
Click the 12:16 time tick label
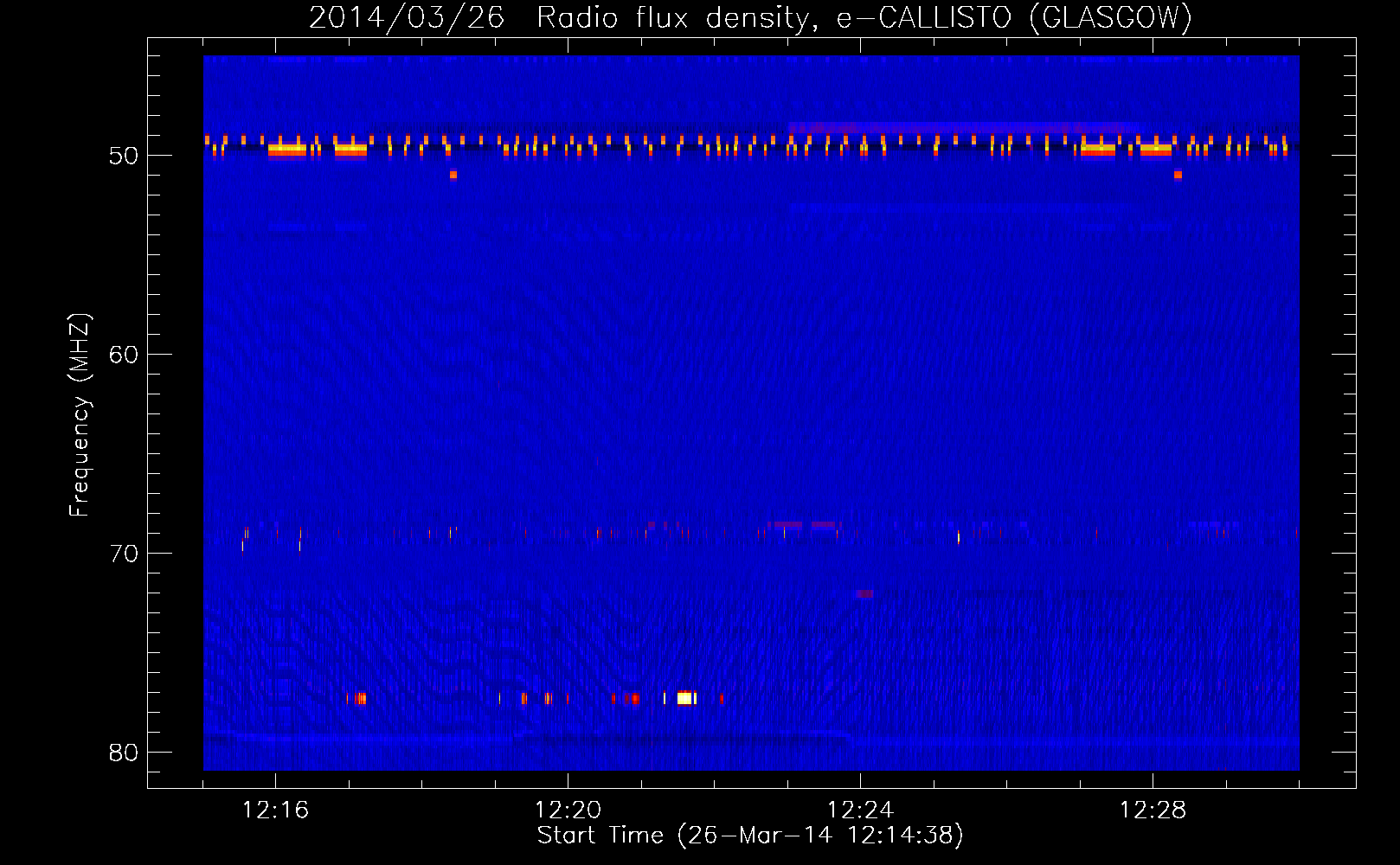(275, 811)
